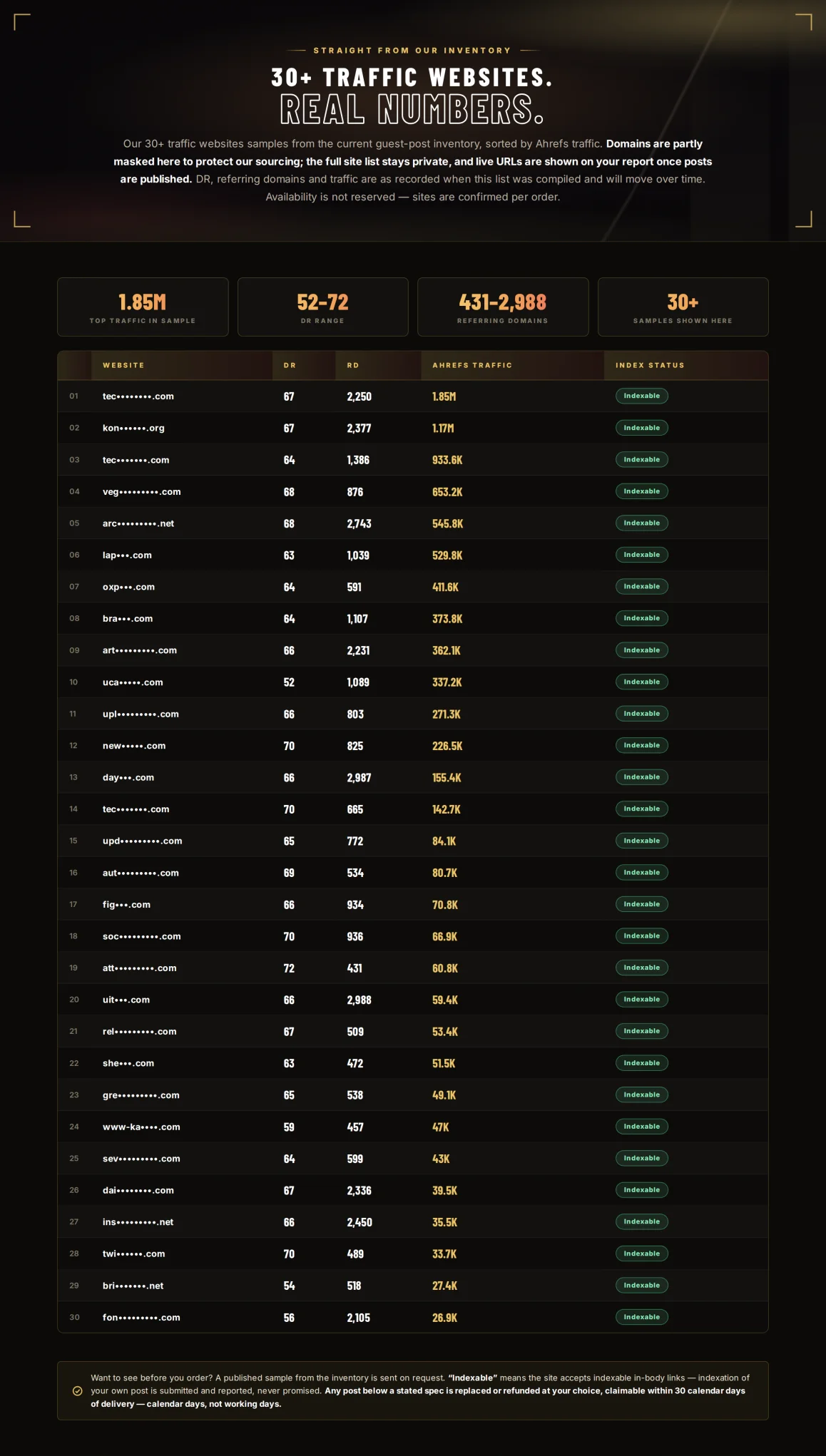Click the day•••.com website cell
This screenshot has height=1456, width=826.
pos(128,777)
